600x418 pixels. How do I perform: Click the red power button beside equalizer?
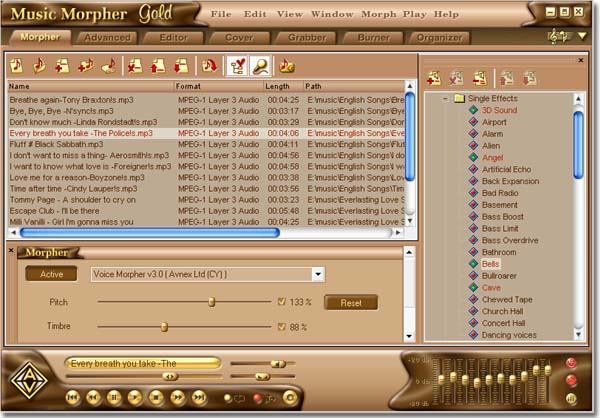571,362
